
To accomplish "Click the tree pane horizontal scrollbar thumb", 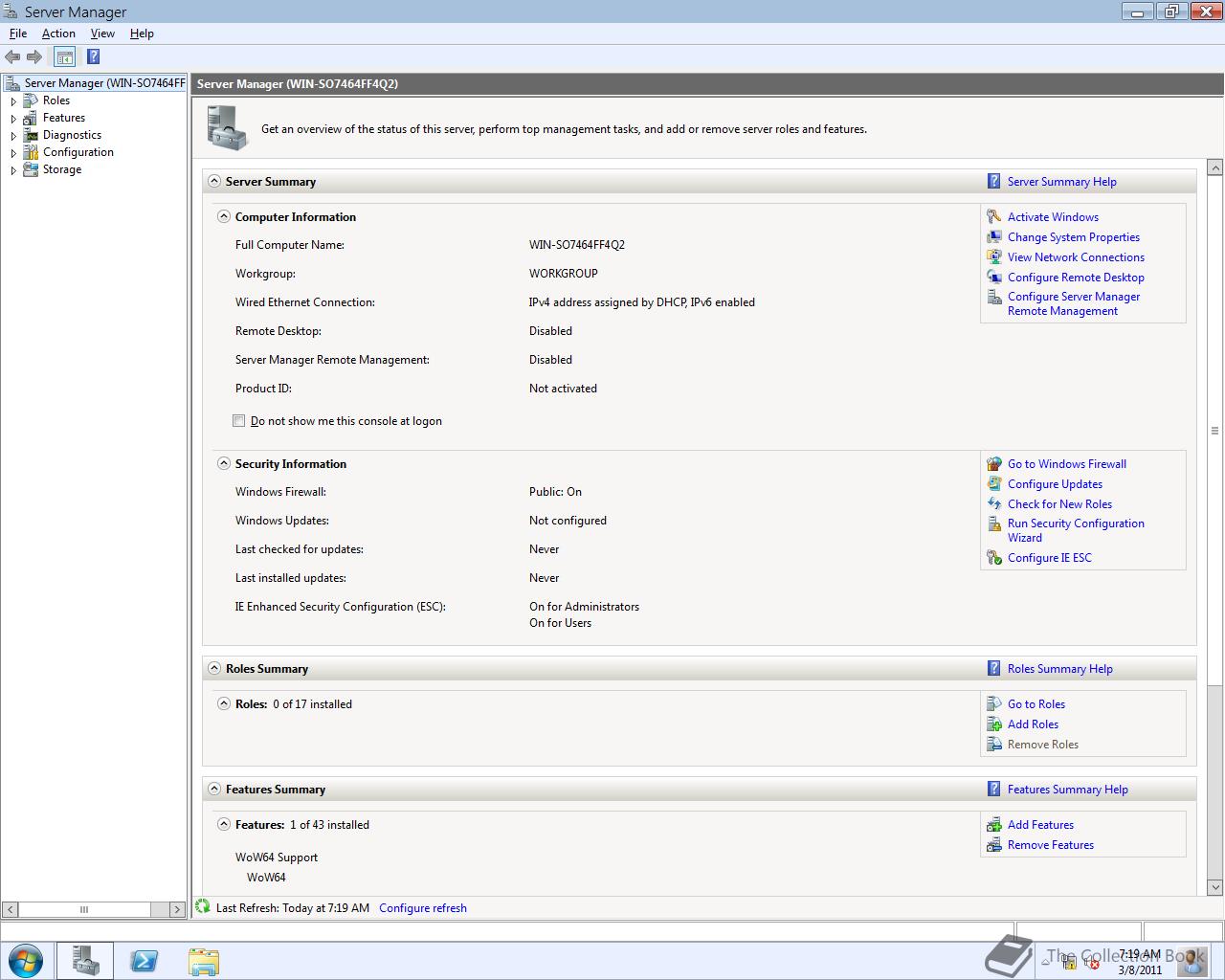I will [84, 909].
